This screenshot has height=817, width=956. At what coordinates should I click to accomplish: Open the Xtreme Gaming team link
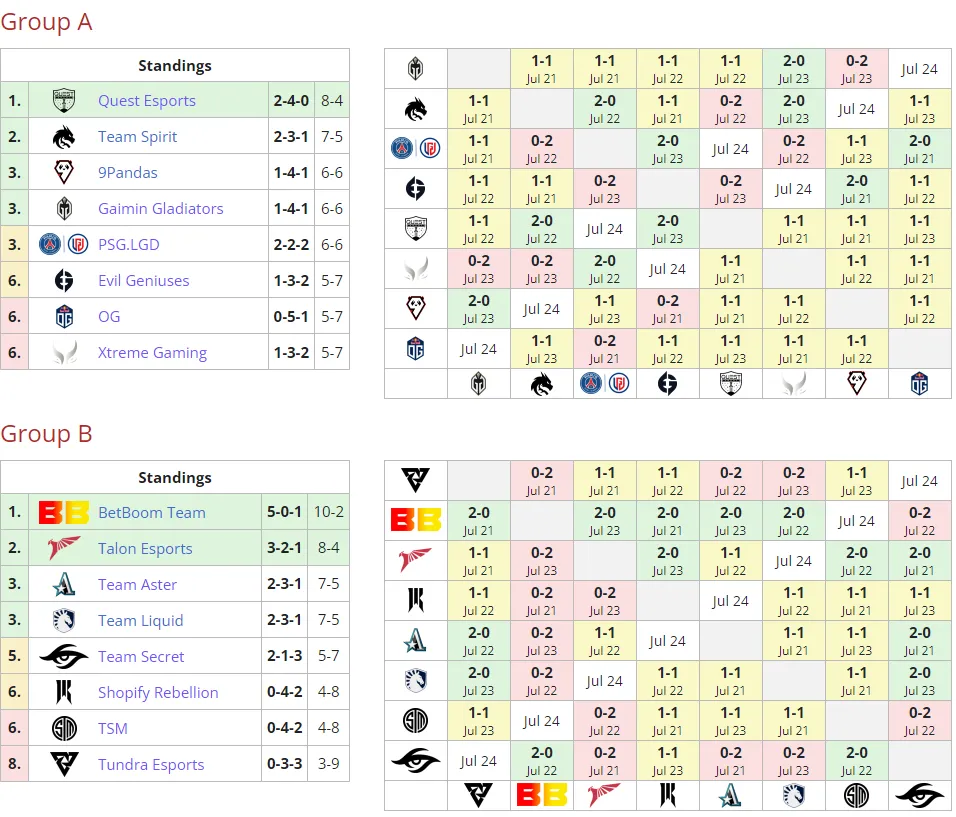[152, 352]
